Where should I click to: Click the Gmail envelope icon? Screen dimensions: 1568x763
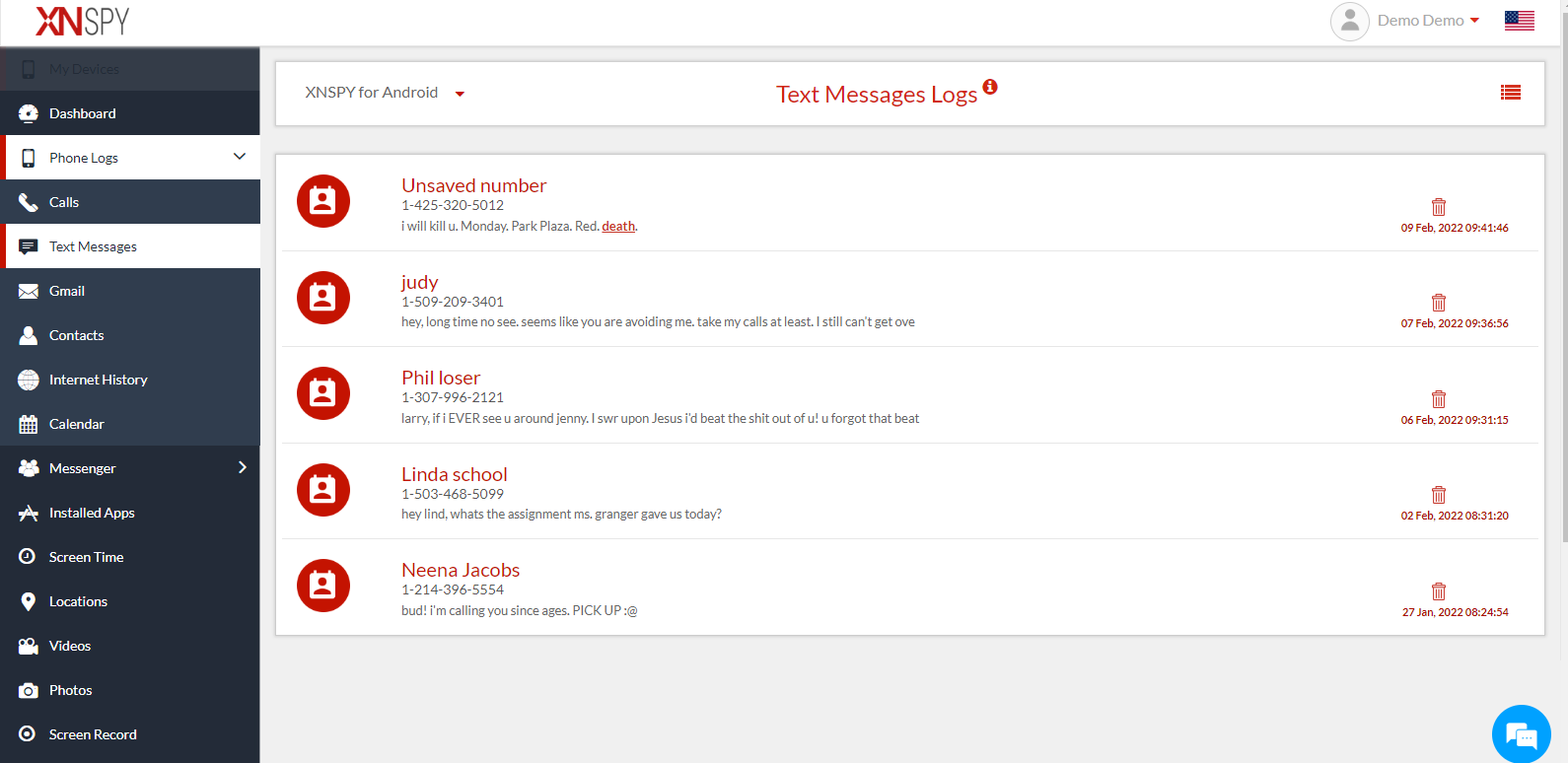point(29,291)
